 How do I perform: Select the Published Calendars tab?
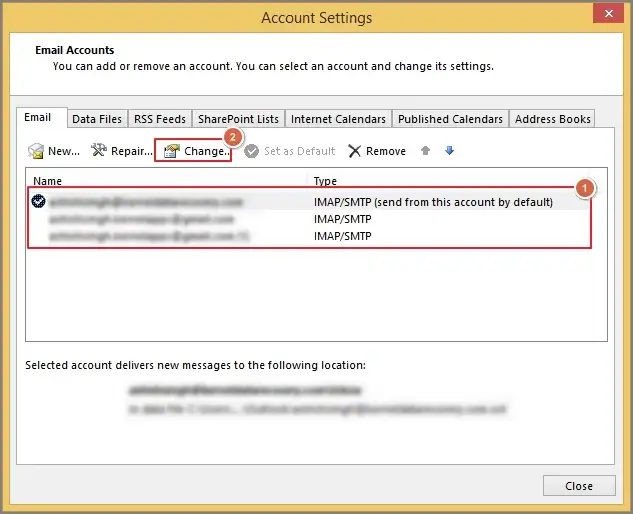point(450,119)
